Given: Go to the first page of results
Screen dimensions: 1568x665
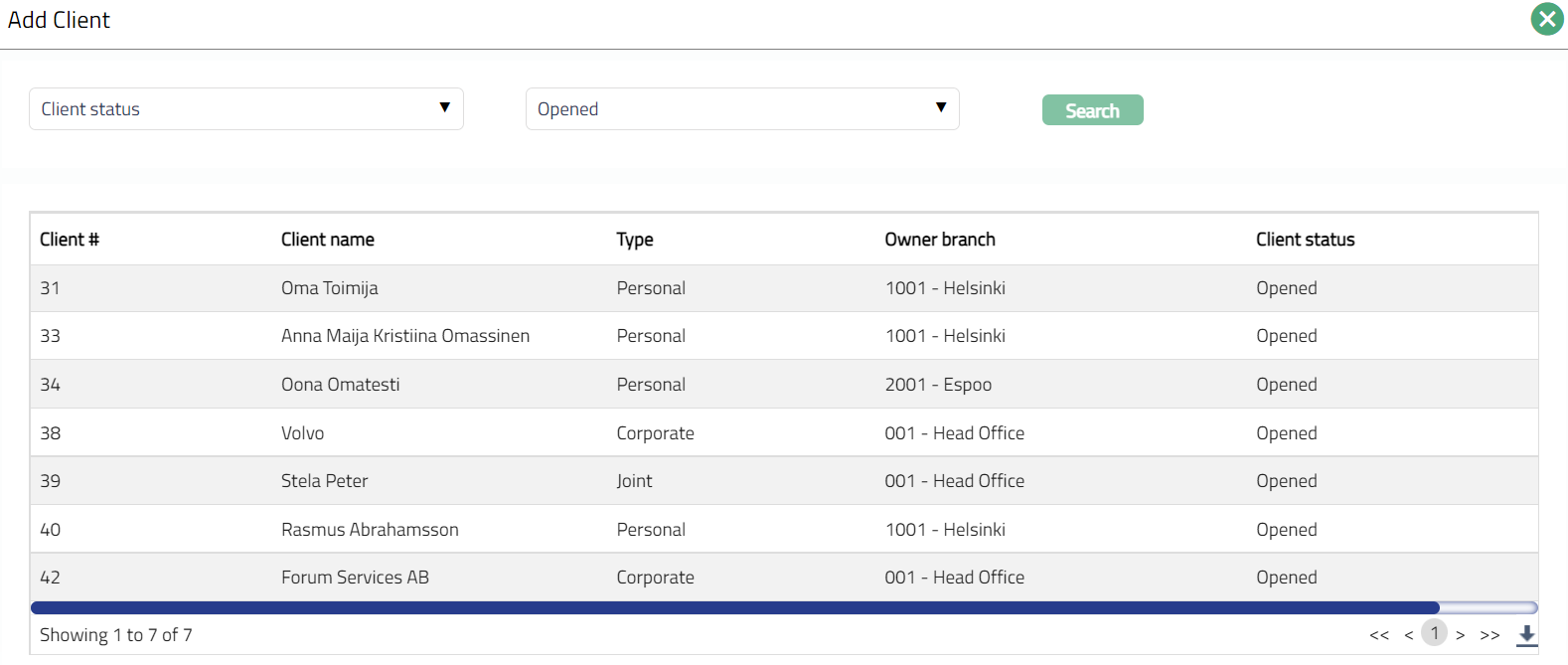Looking at the screenshot, I should point(1378,635).
